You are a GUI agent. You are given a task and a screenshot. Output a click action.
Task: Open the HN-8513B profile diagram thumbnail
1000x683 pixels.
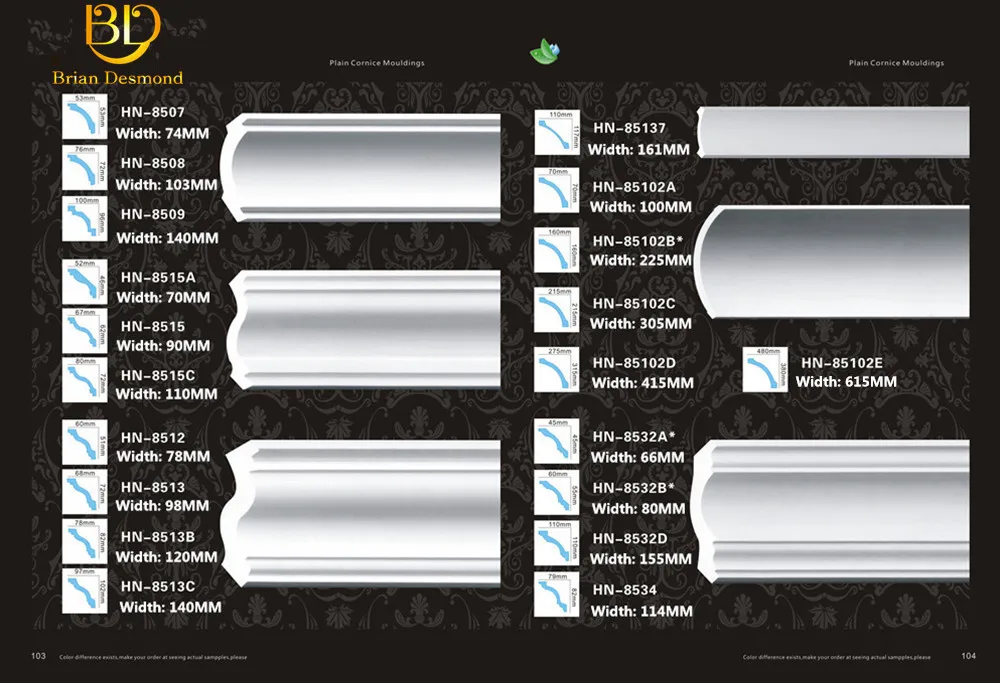[x=85, y=541]
